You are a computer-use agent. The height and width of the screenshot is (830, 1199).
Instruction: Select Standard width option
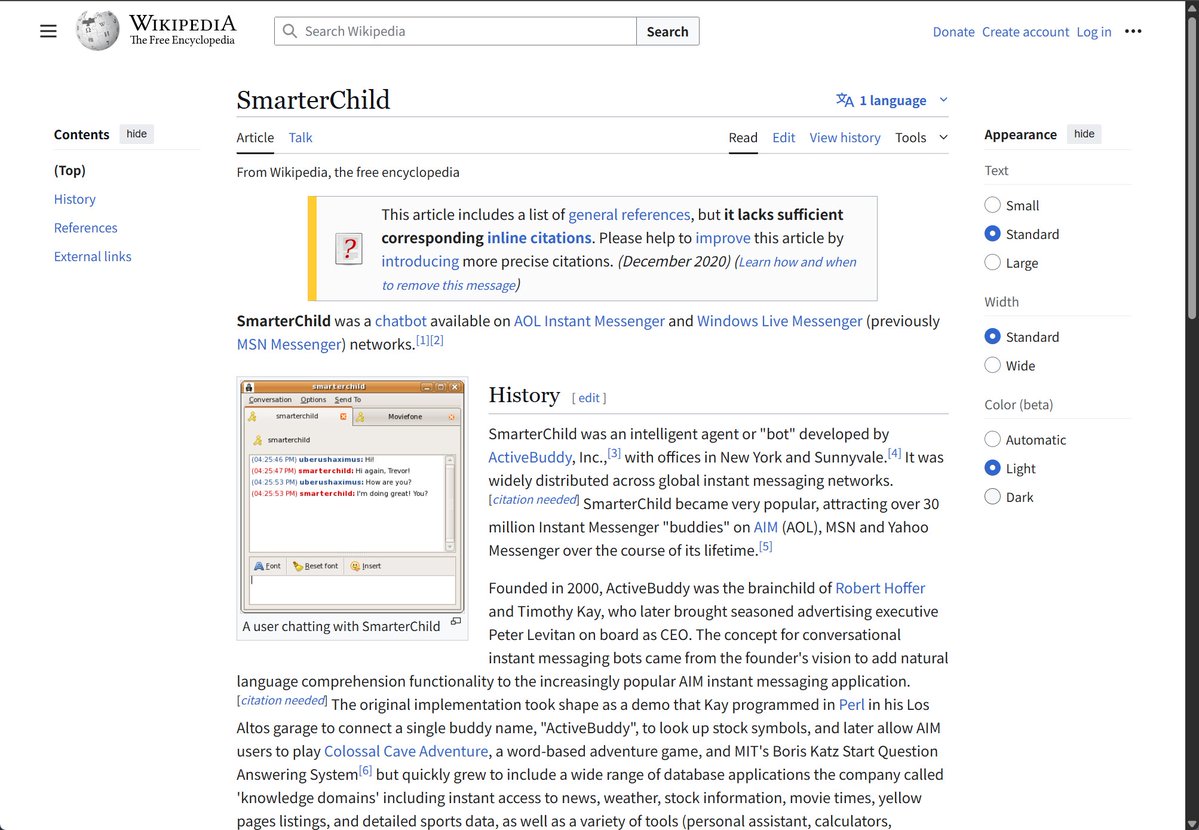tap(993, 337)
